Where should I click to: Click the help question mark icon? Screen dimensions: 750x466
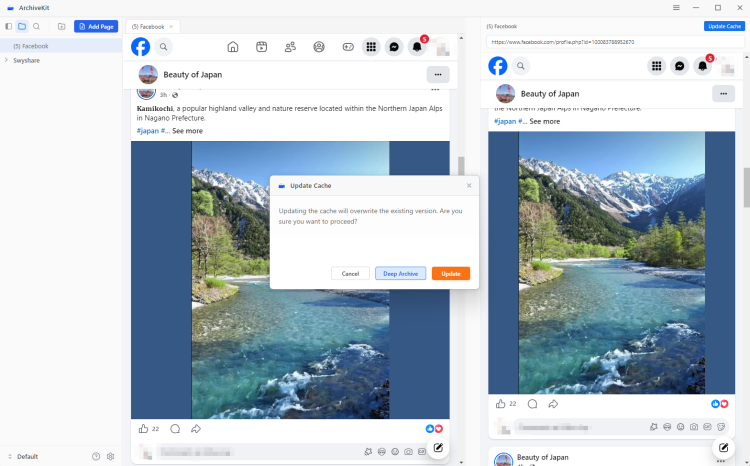[x=96, y=456]
